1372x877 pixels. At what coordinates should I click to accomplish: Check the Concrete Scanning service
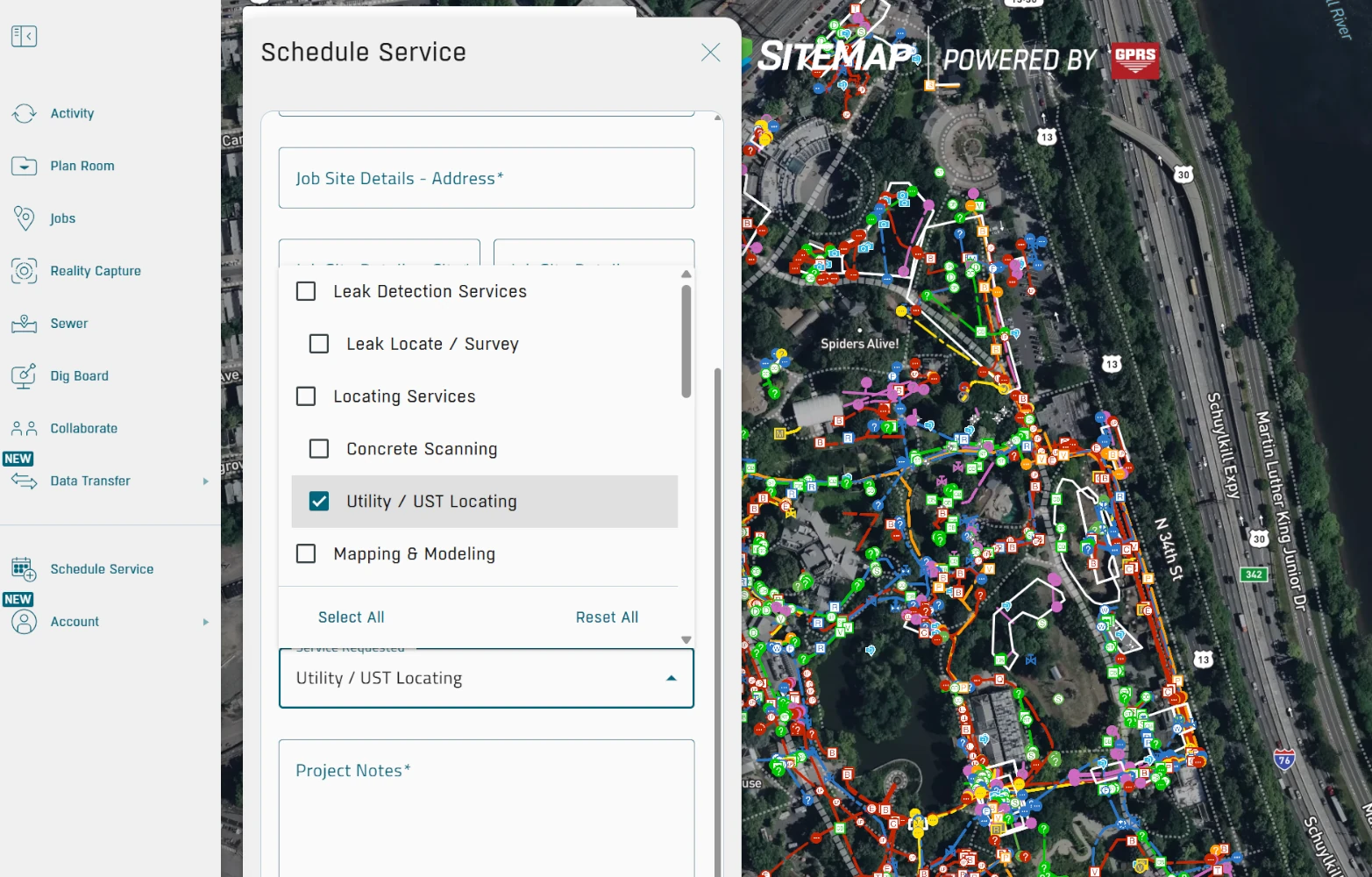[x=319, y=448]
